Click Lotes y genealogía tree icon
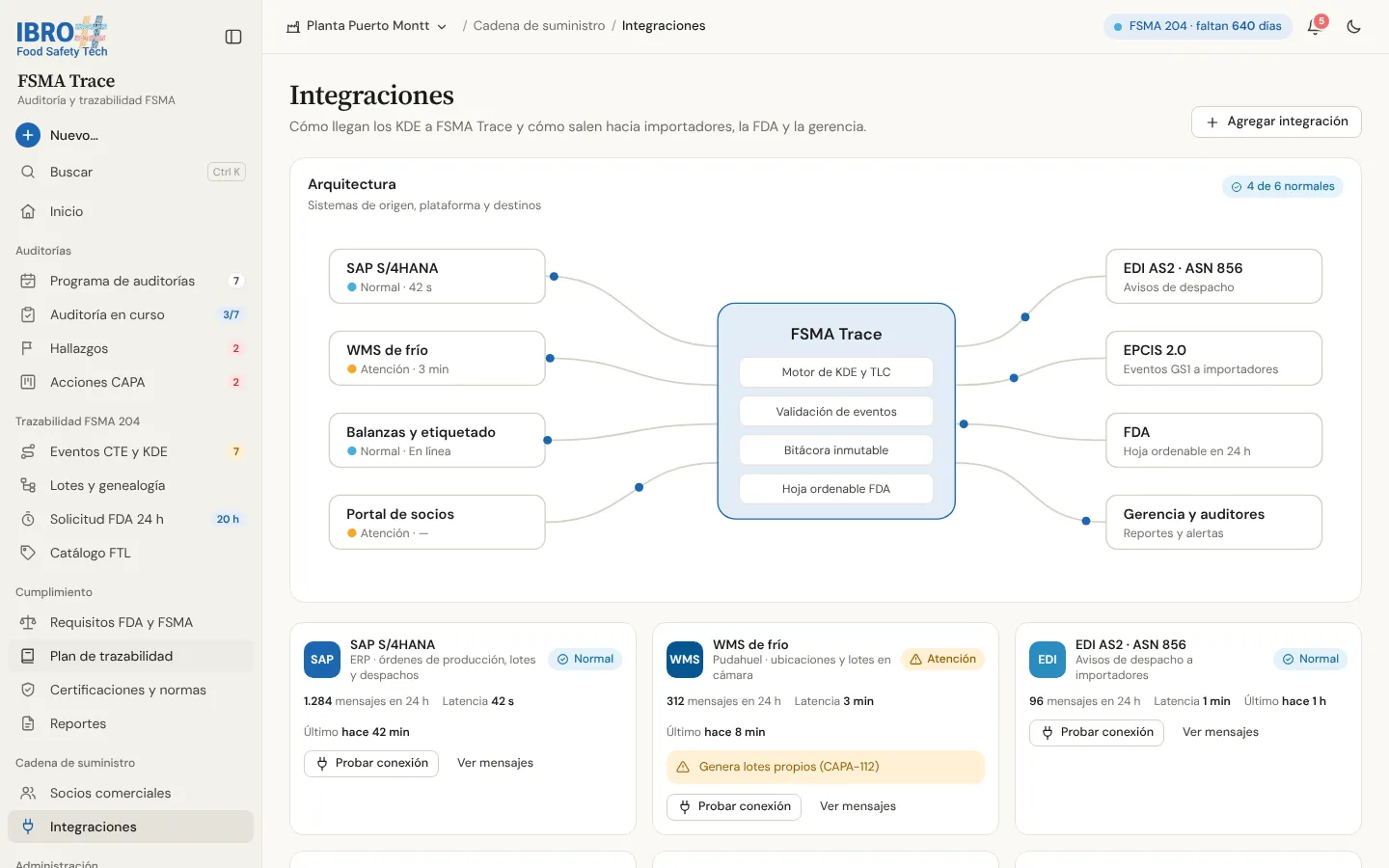This screenshot has height=868, width=1389. click(x=28, y=485)
